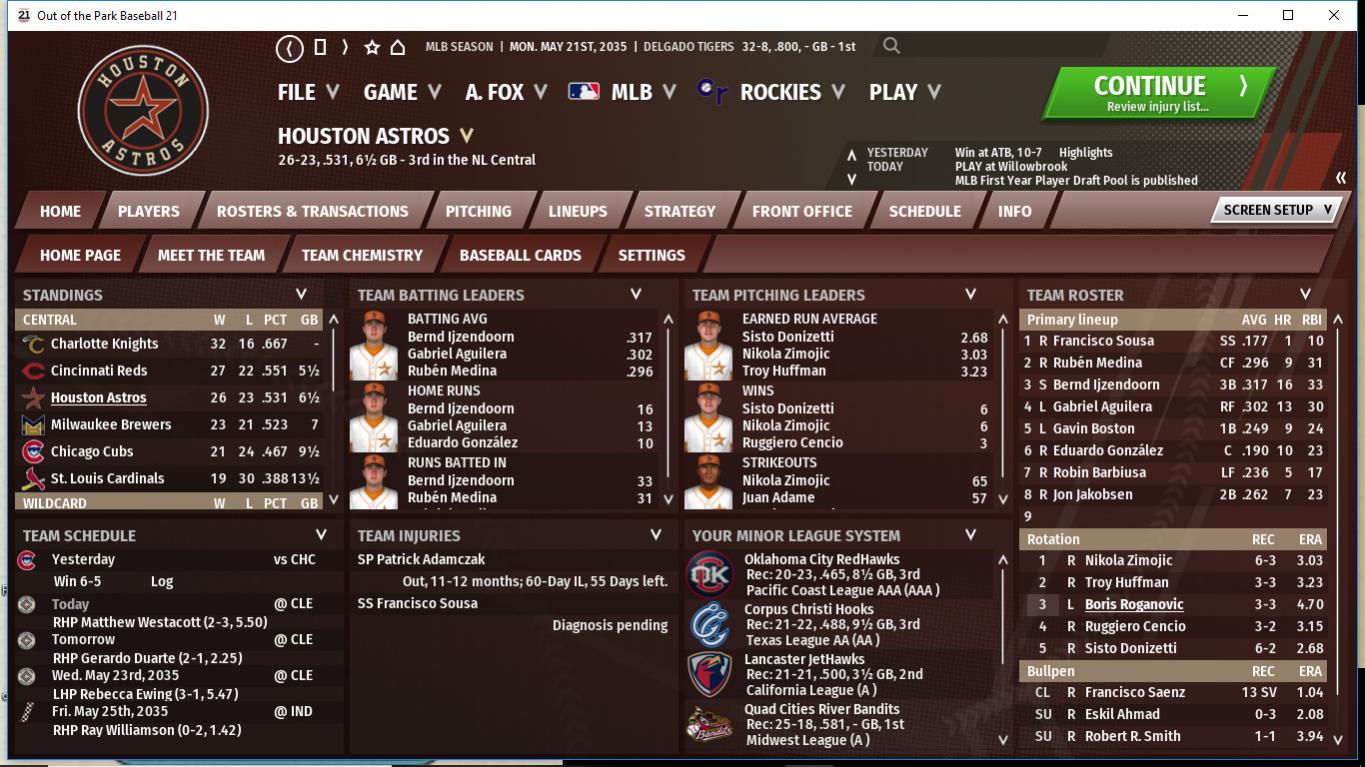Add current page to favorites star
The height and width of the screenshot is (767, 1365).
point(372,47)
